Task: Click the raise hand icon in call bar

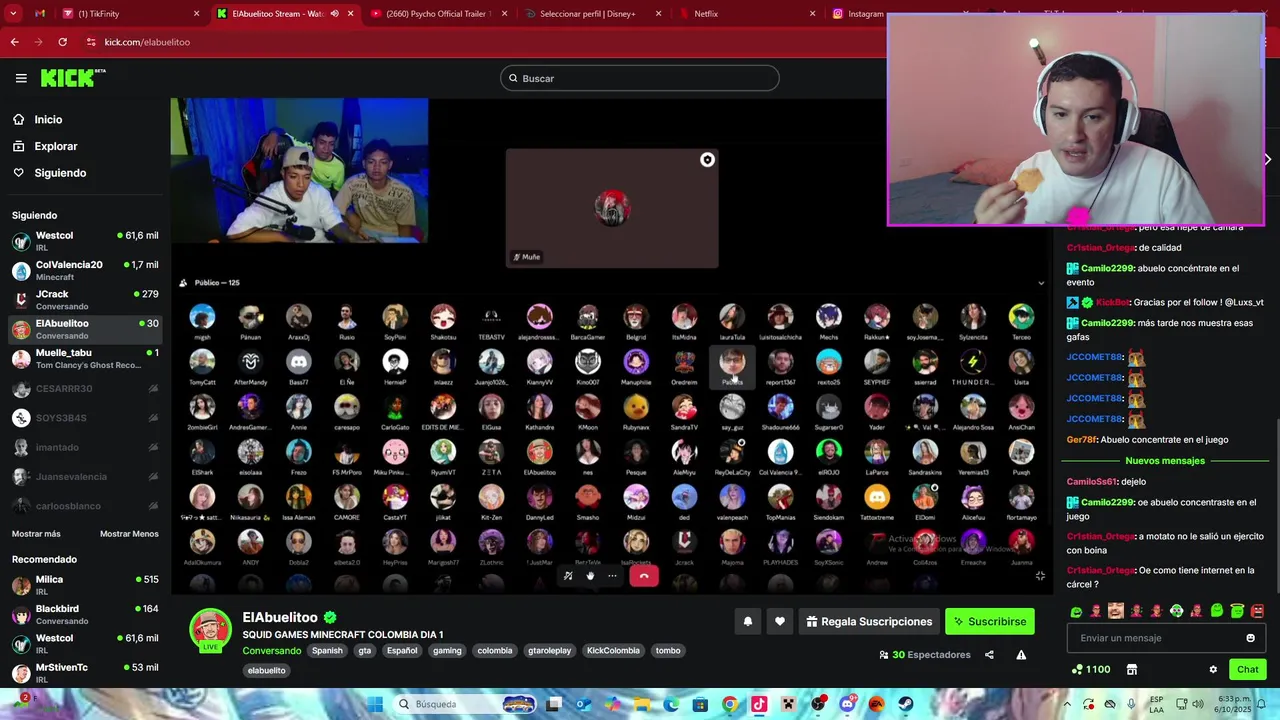Action: 590,575
